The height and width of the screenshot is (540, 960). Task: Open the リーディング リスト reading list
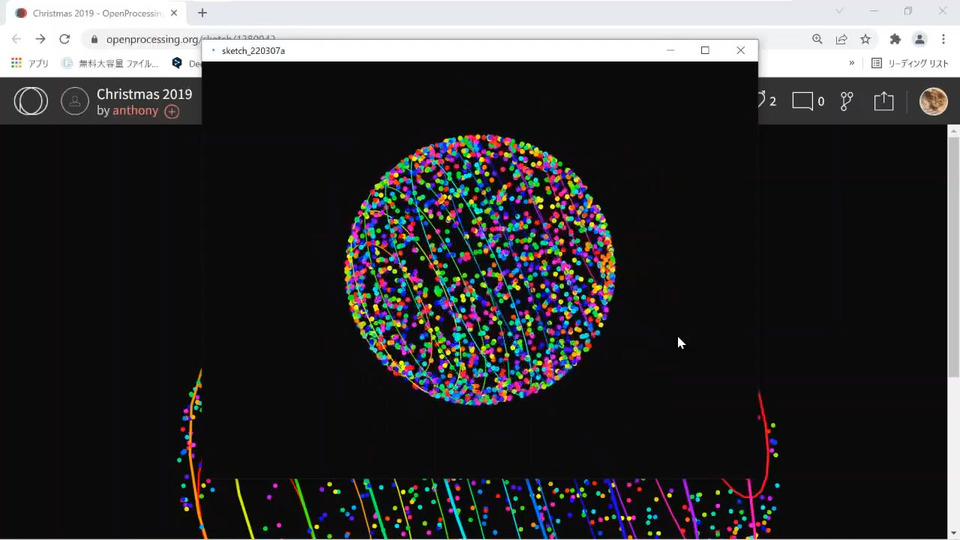click(910, 63)
